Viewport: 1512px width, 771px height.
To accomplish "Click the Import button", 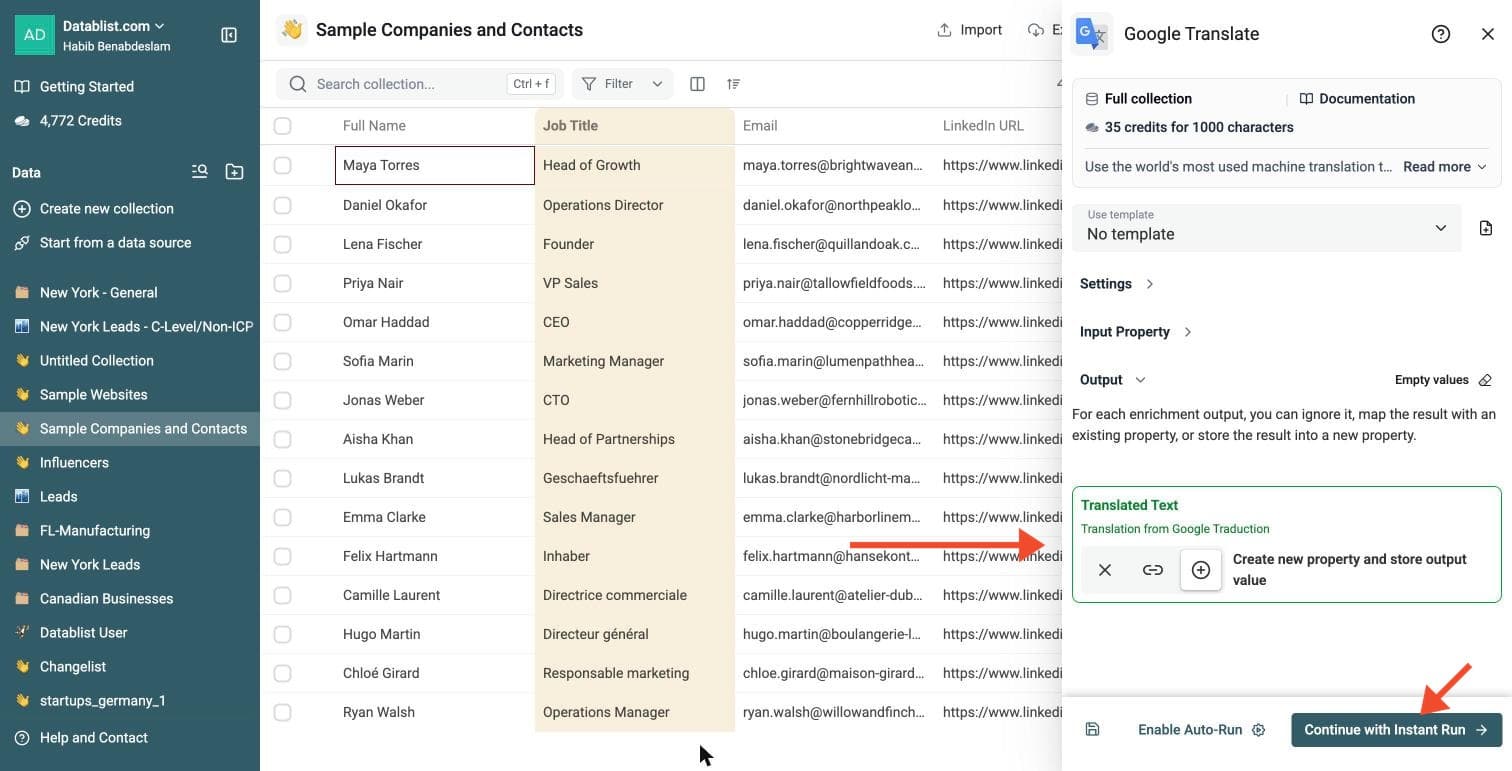I will click(969, 30).
